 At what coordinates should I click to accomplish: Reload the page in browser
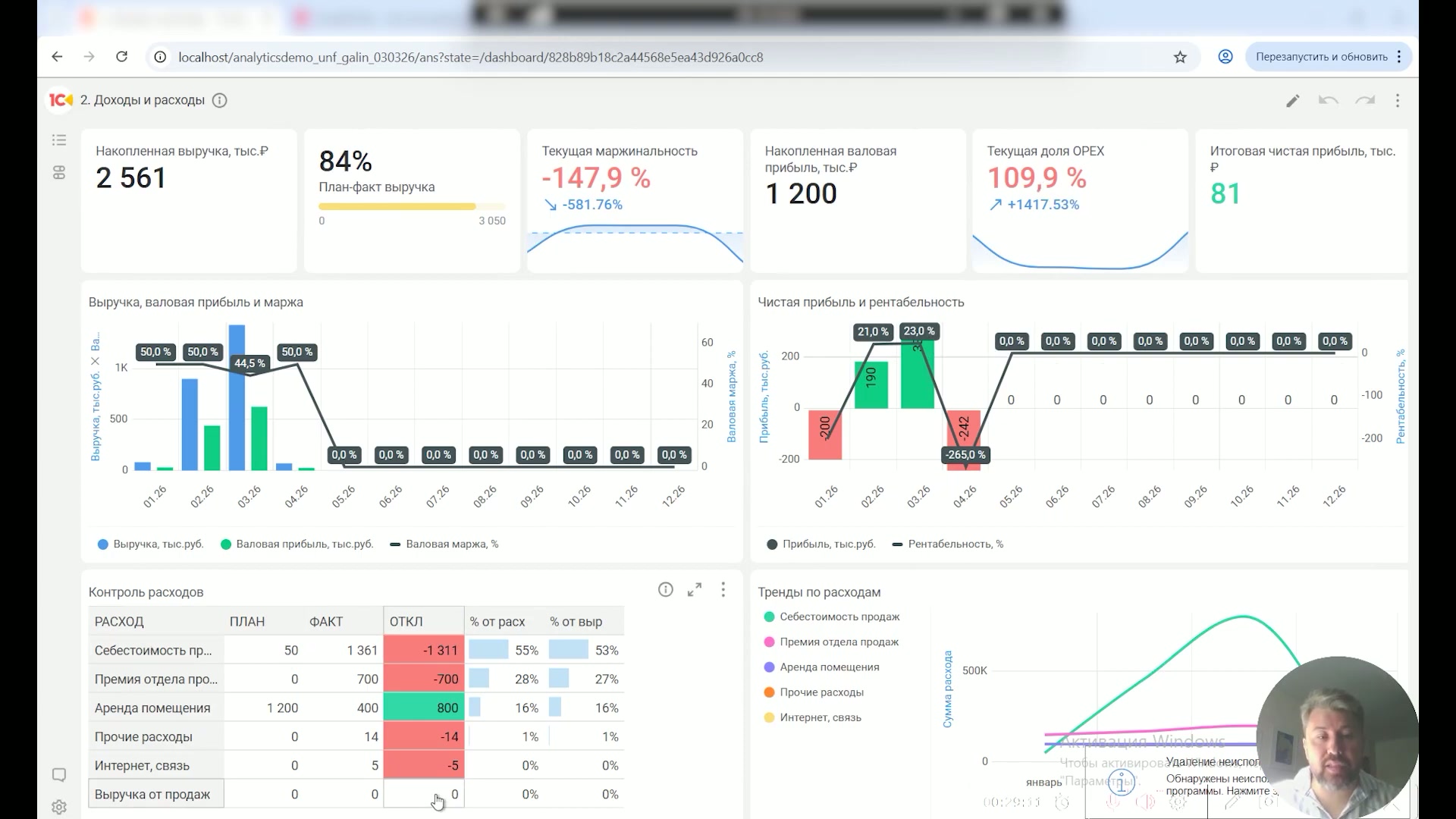click(x=121, y=57)
